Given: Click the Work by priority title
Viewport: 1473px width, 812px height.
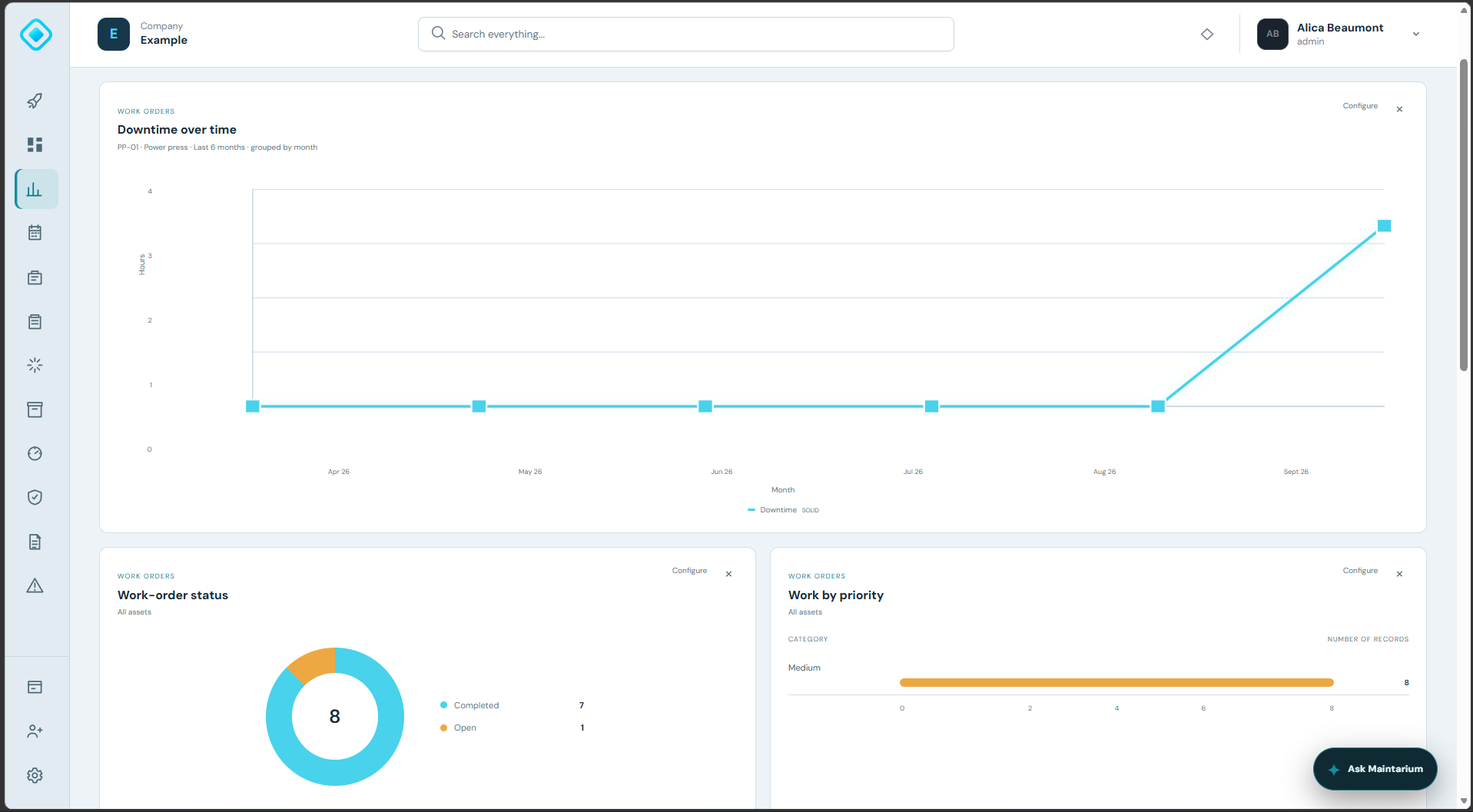Looking at the screenshot, I should [x=836, y=595].
